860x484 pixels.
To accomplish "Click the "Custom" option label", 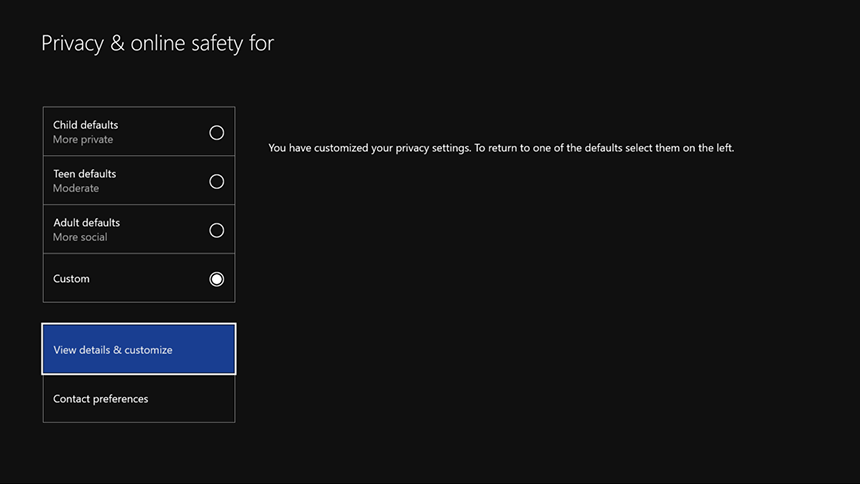I will pos(71,279).
